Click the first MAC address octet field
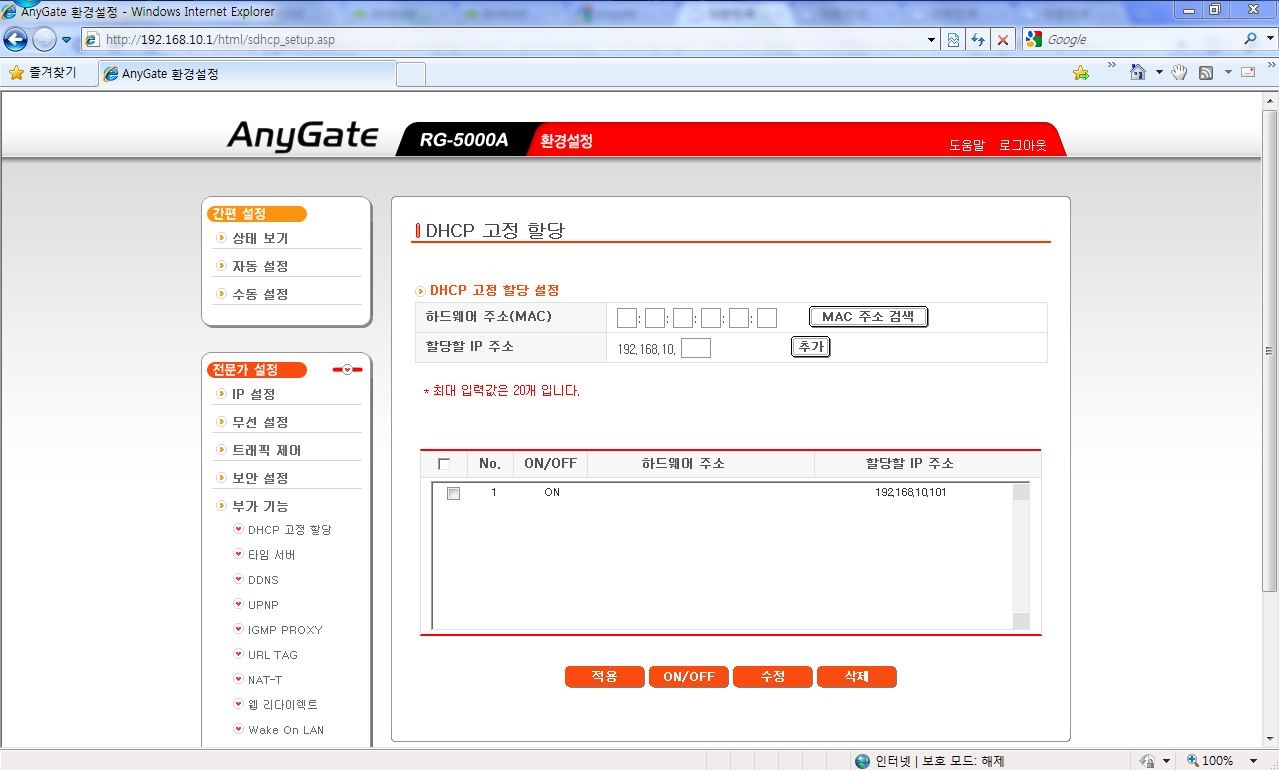Image resolution: width=1279 pixels, height=770 pixels. [627, 318]
